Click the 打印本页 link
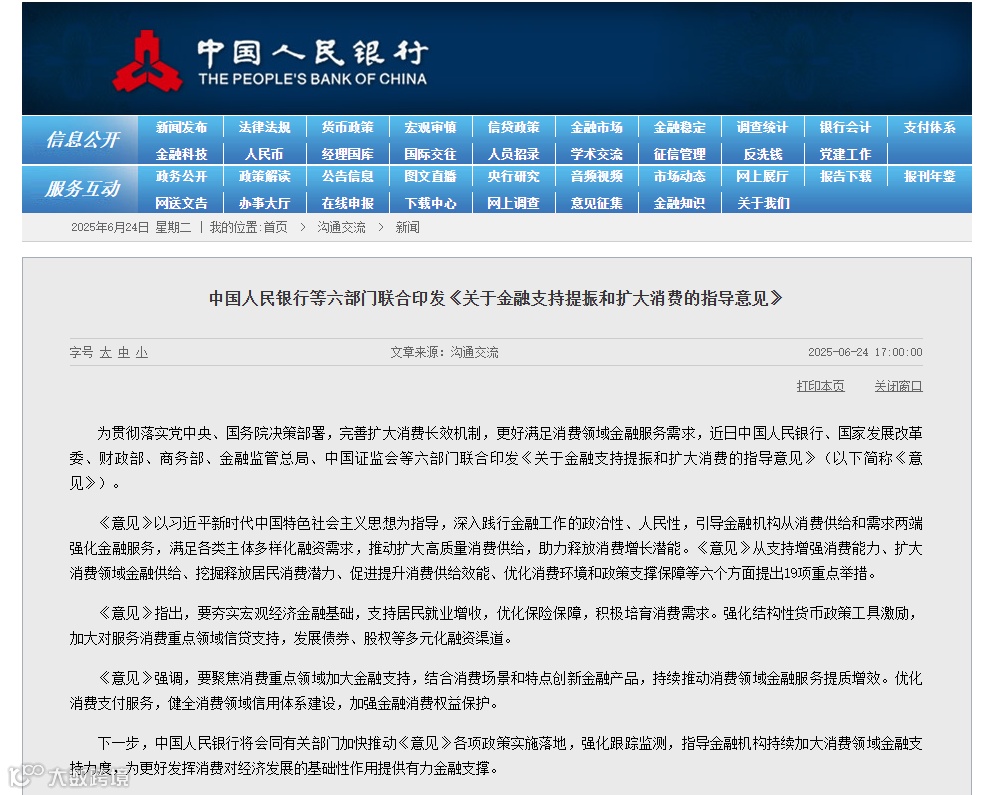Screen dimensions: 996x795 click(821, 386)
